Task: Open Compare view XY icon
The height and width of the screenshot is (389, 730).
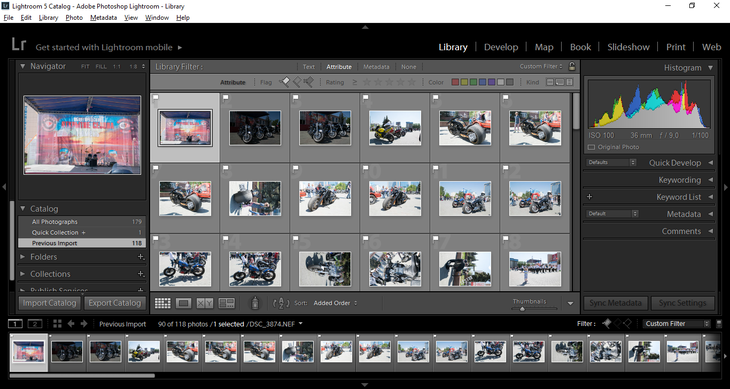Action: 205,303
